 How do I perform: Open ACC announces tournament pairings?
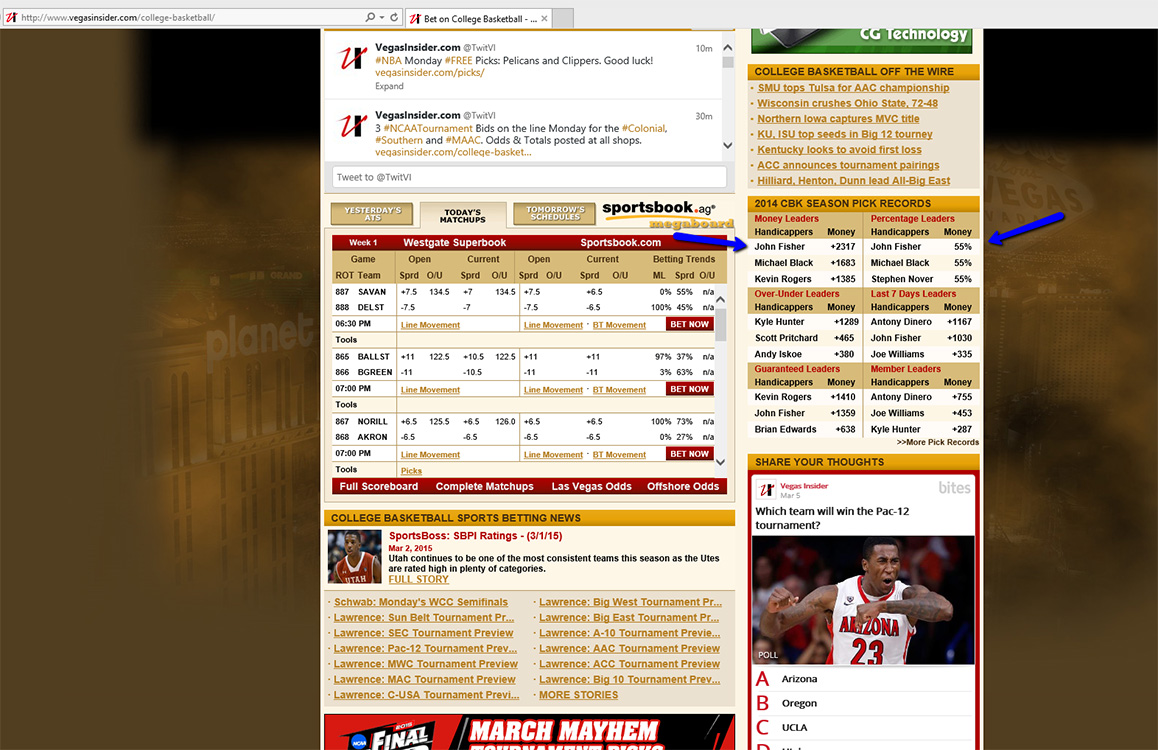(x=848, y=165)
